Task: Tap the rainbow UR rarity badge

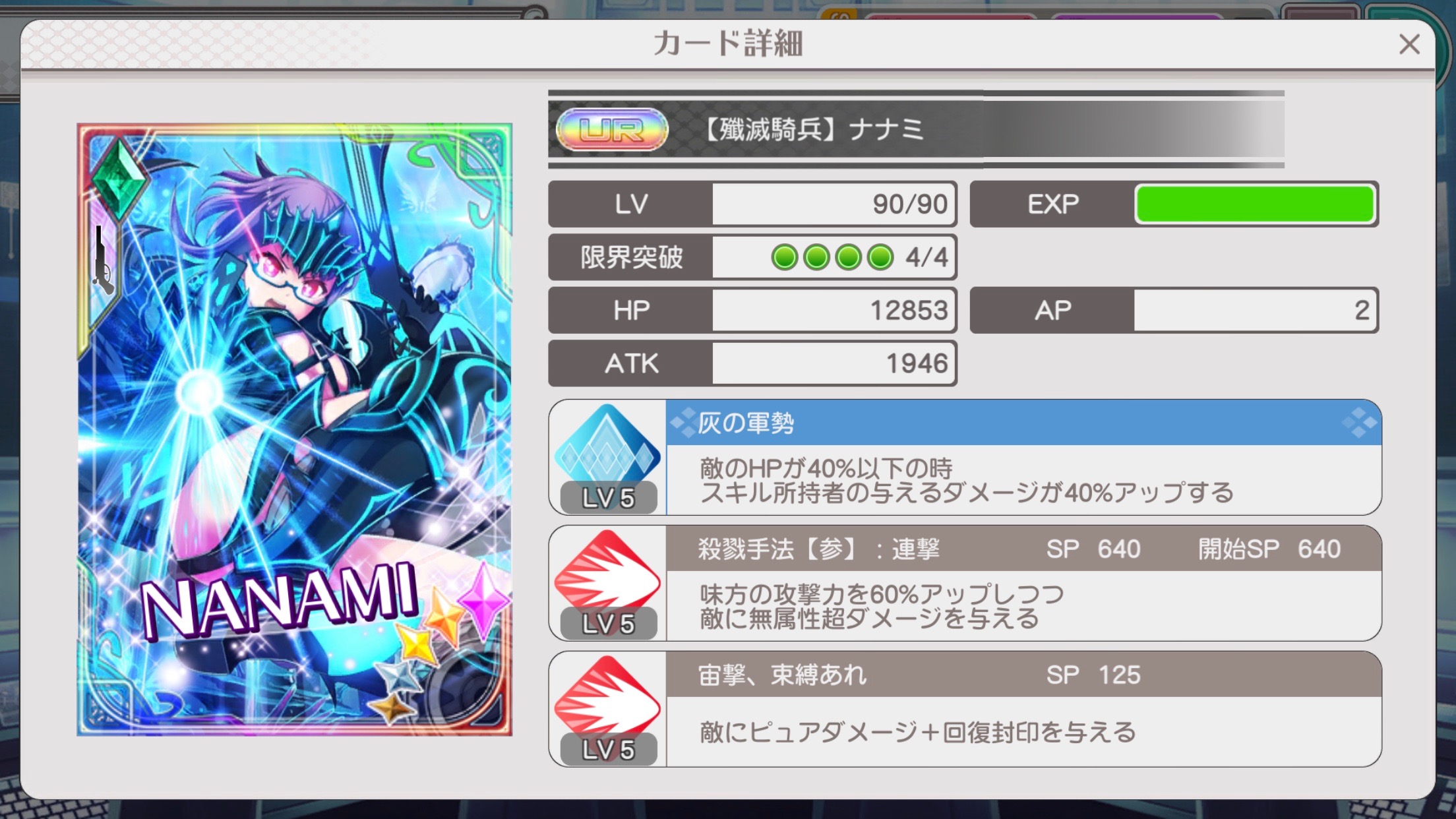Action: tap(611, 129)
